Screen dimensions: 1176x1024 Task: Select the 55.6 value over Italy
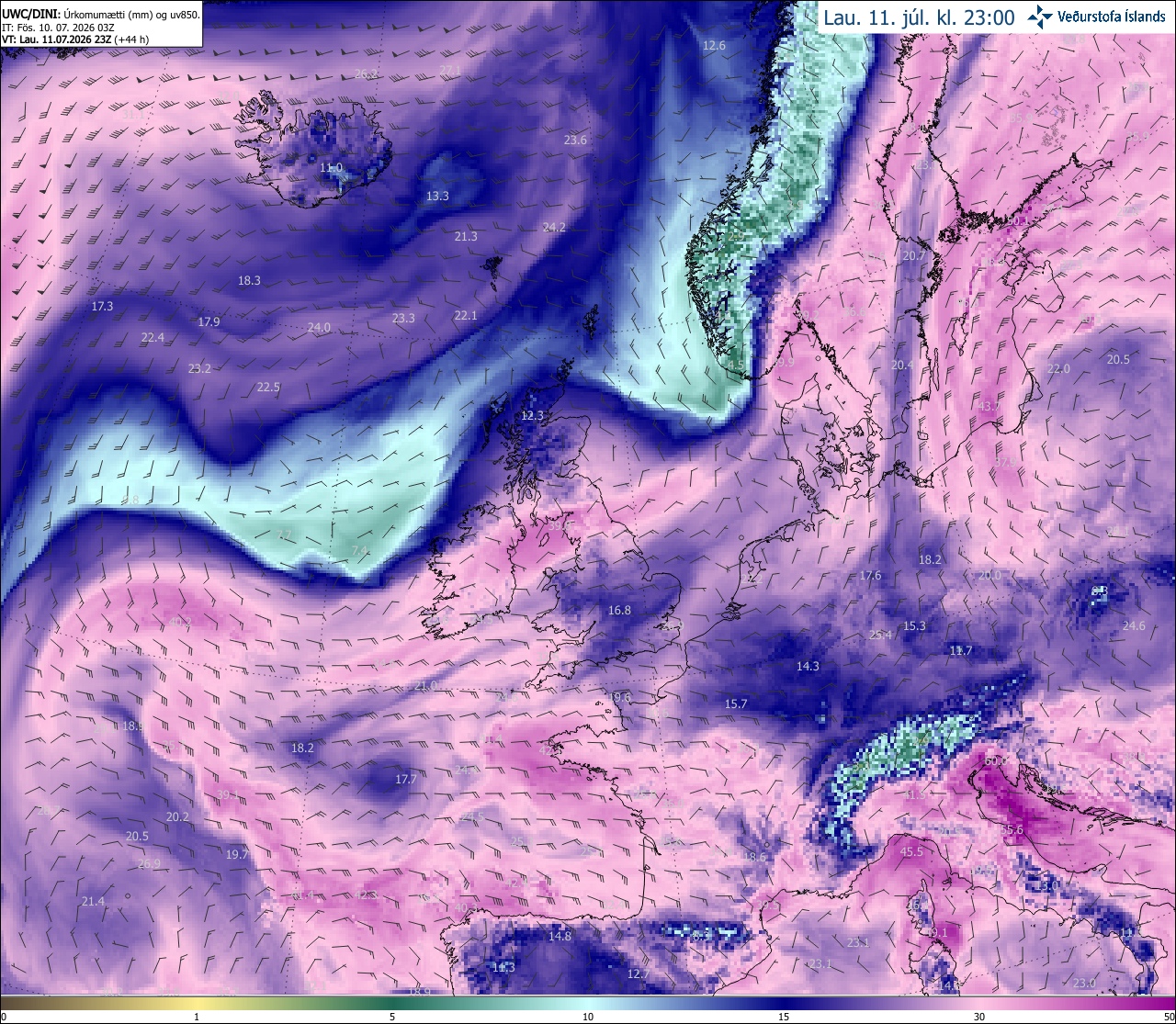(1012, 830)
